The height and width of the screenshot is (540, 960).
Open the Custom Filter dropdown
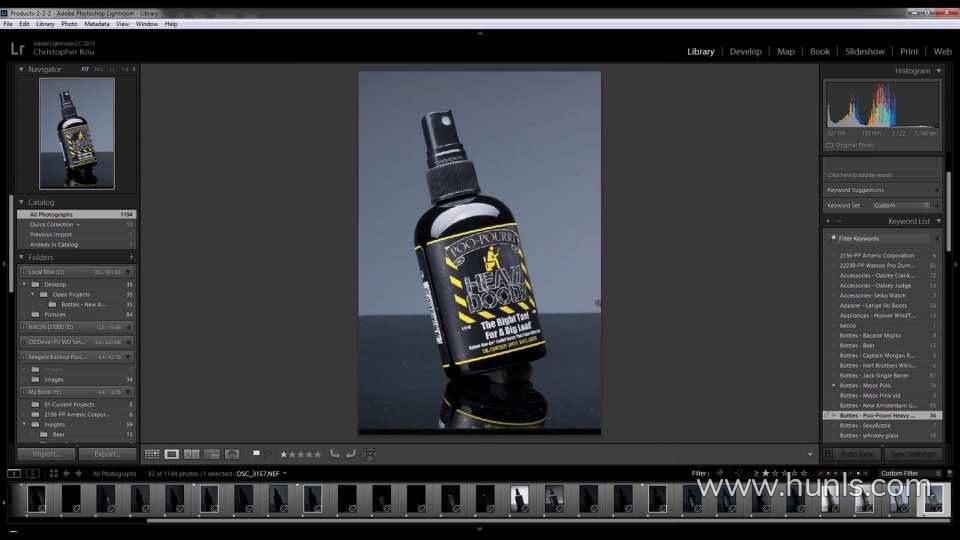pos(910,473)
